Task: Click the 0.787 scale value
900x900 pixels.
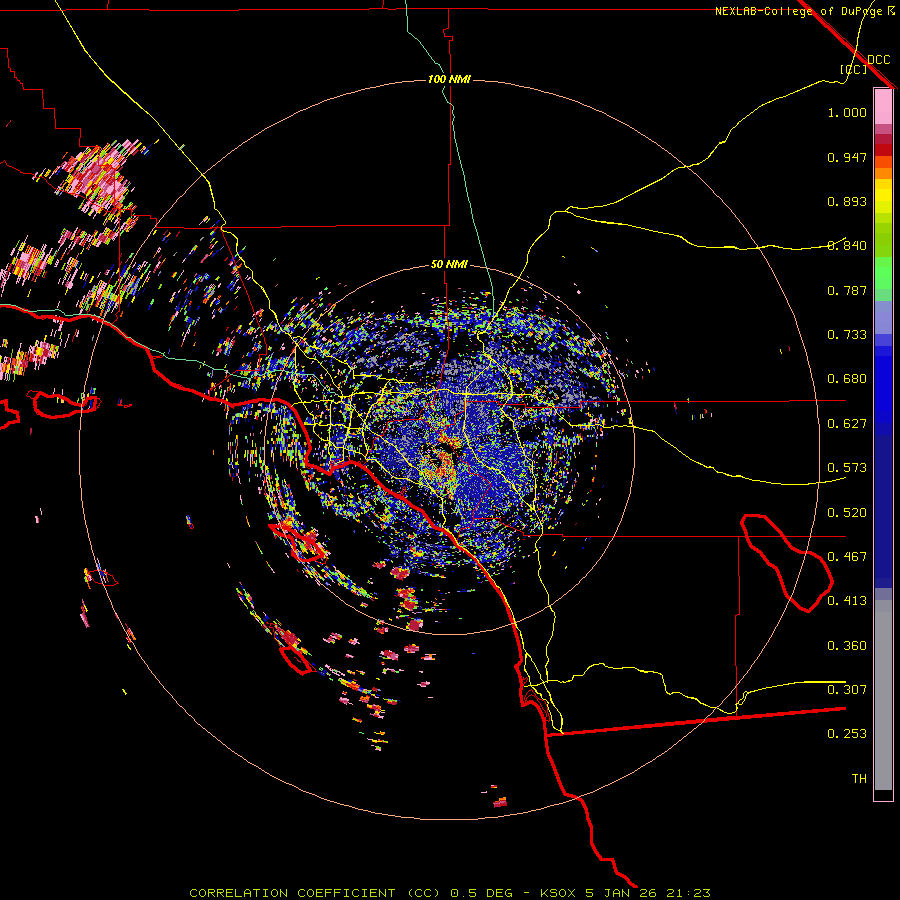Action: pos(847,290)
